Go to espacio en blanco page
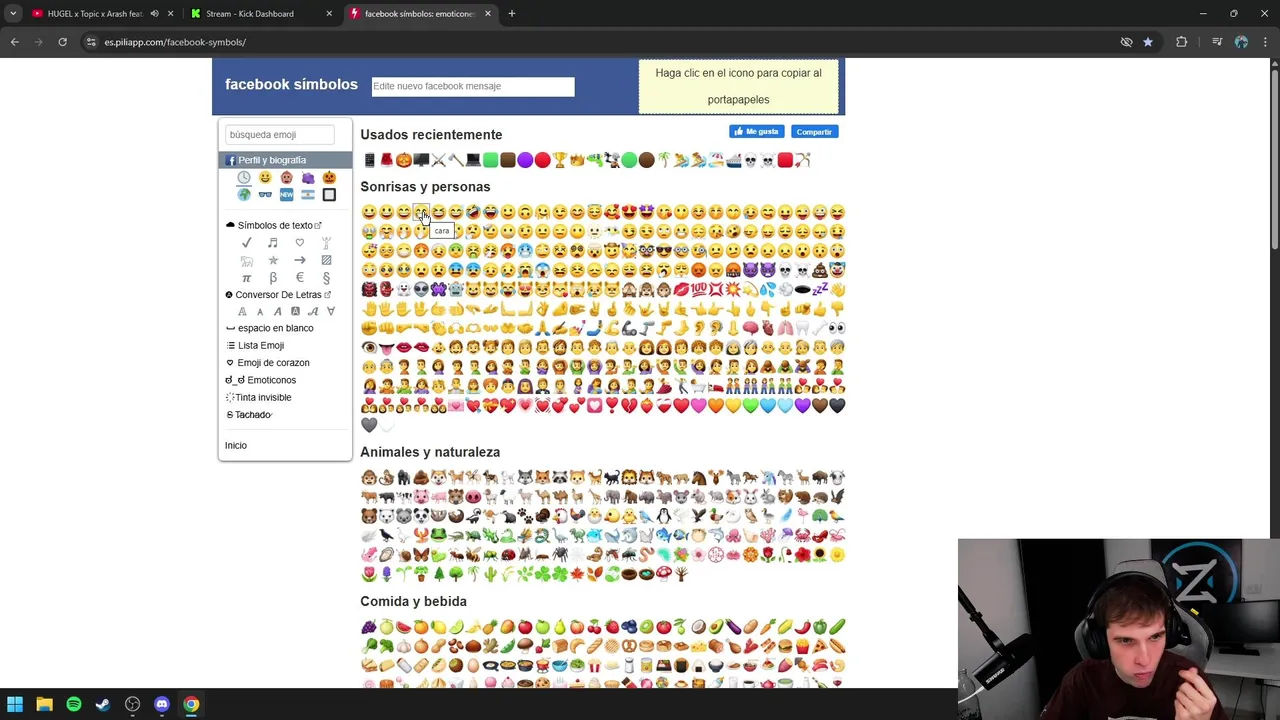 click(x=275, y=328)
